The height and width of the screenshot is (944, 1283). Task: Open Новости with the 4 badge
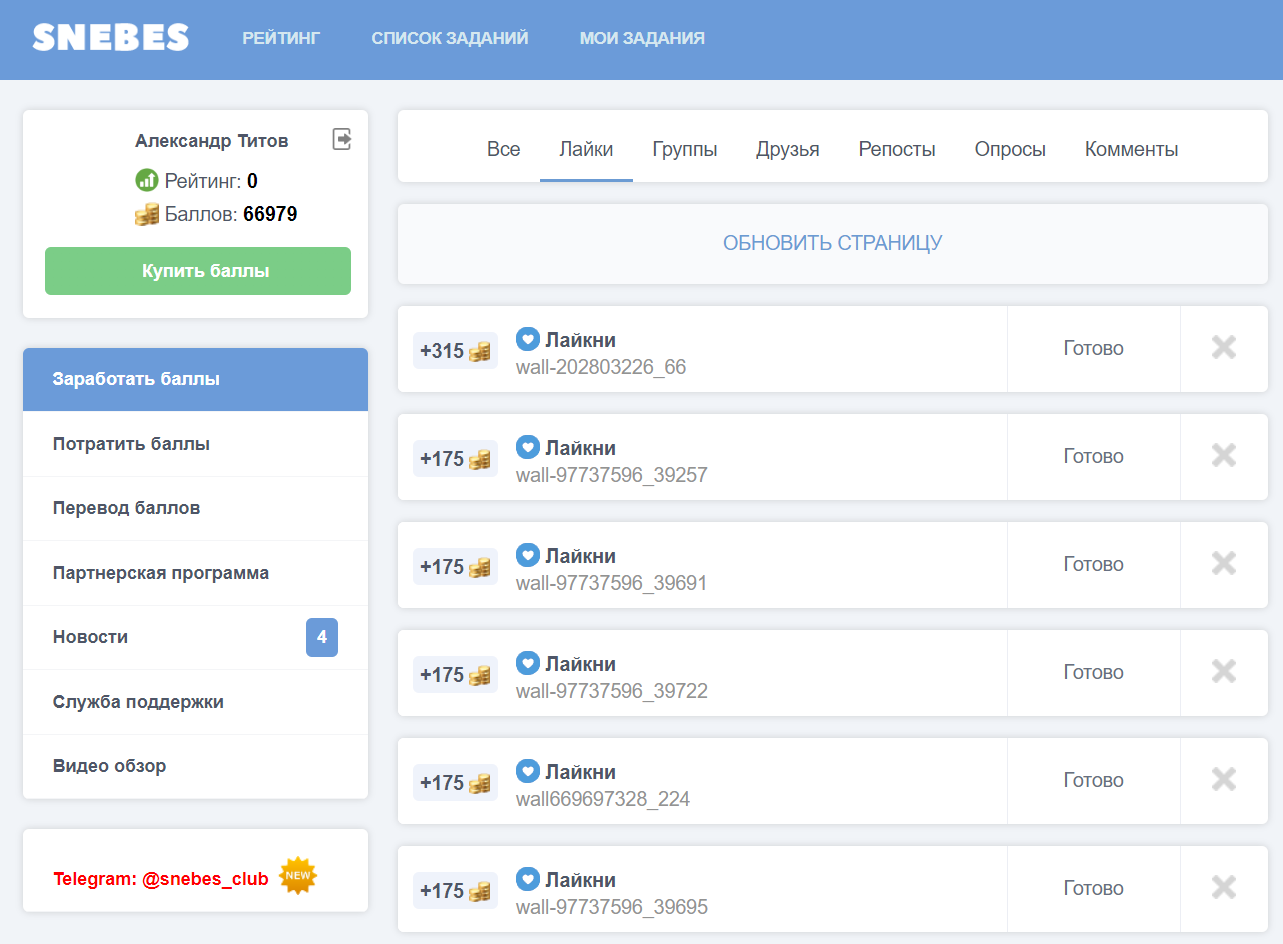point(195,637)
